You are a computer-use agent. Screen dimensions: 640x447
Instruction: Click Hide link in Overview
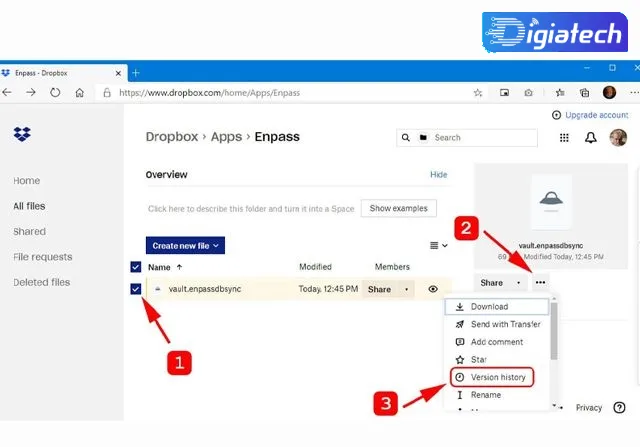point(439,175)
